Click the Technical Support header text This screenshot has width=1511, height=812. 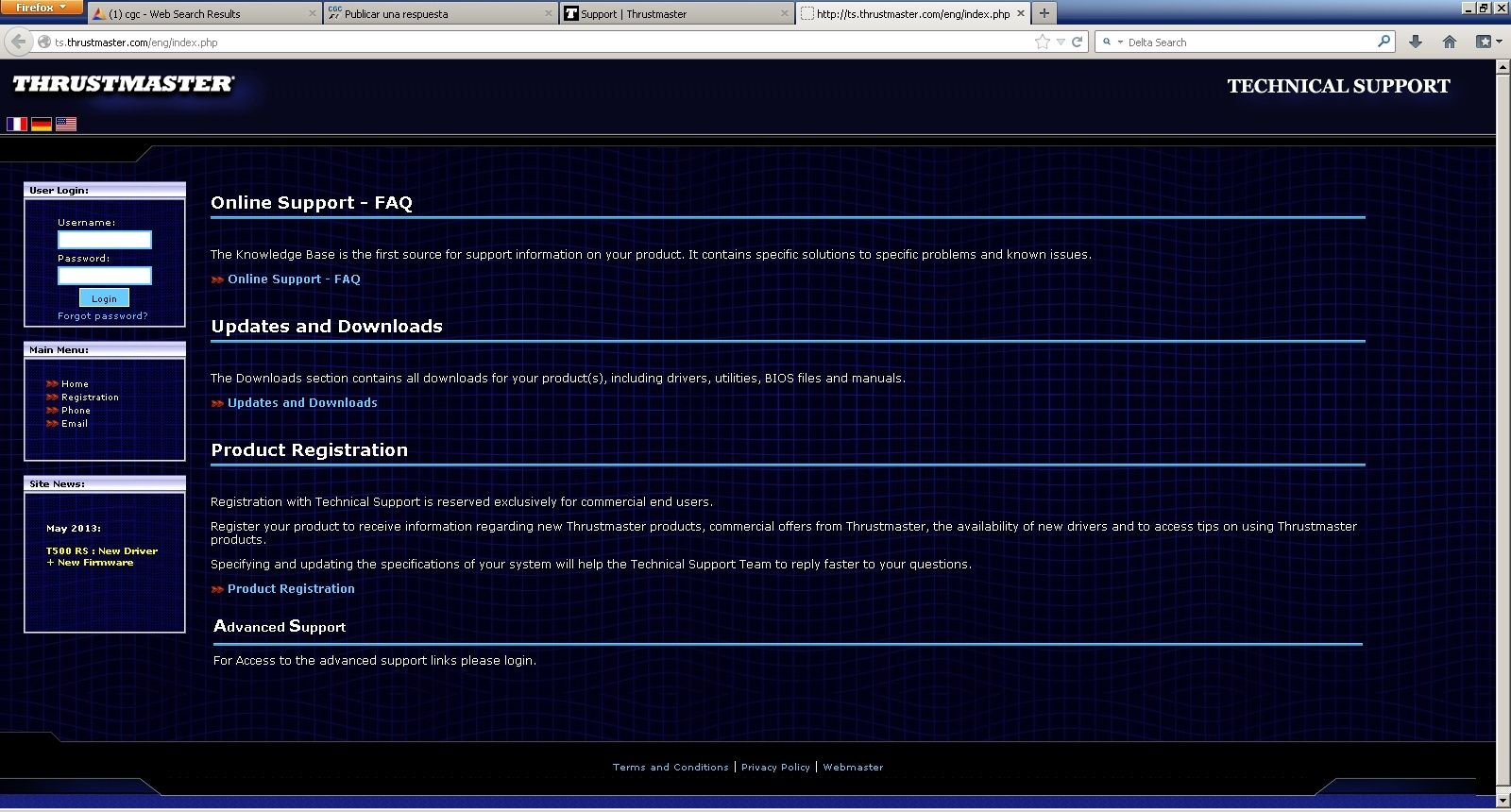point(1338,86)
